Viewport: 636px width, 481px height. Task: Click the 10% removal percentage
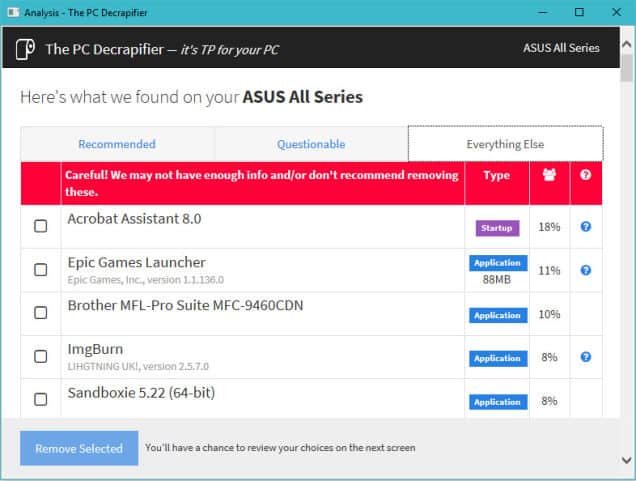click(549, 314)
